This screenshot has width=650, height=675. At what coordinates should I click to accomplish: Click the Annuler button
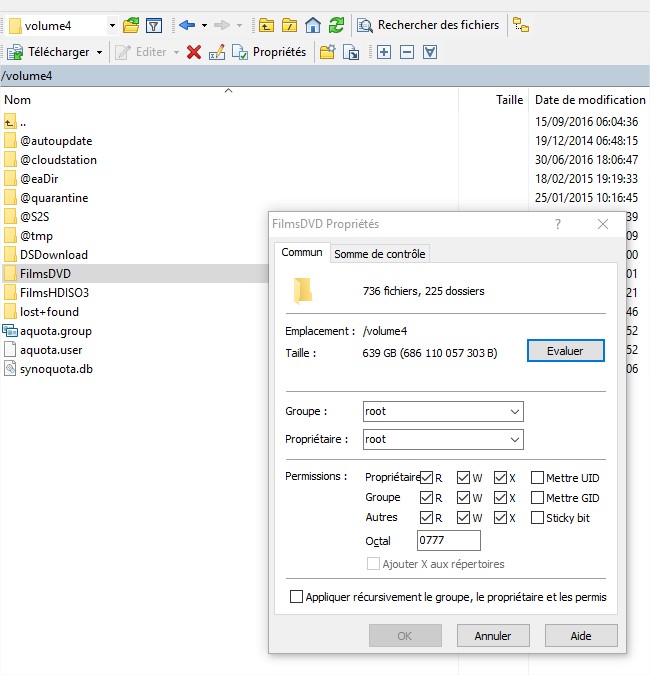[x=492, y=635]
